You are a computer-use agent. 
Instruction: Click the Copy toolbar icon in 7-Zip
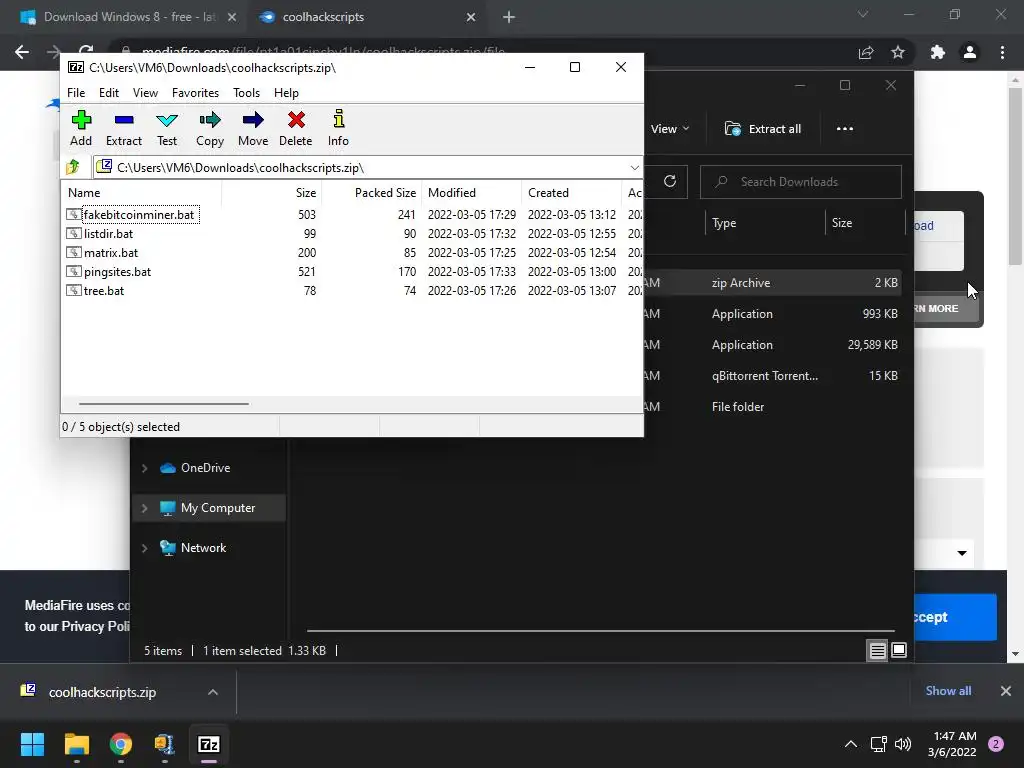tap(210, 129)
